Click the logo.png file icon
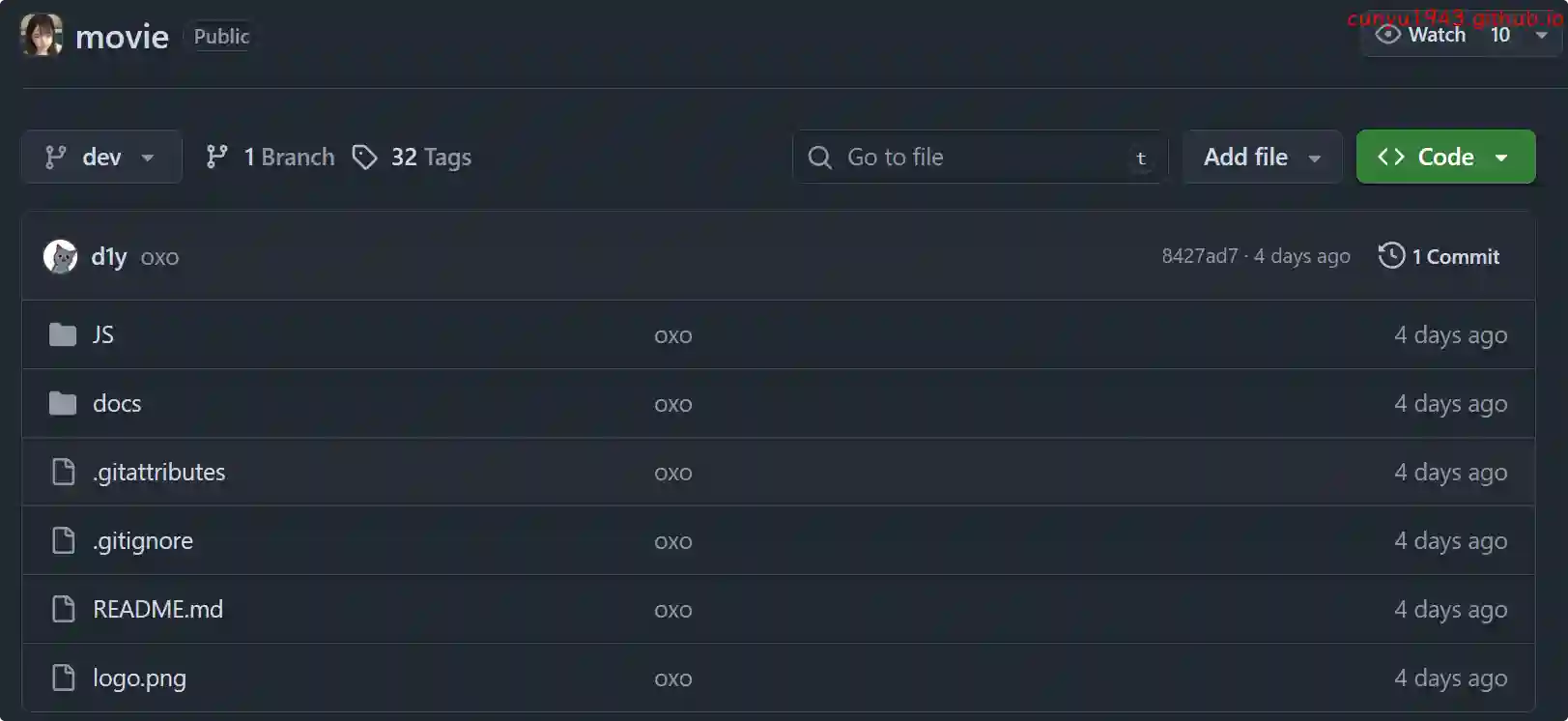 click(x=63, y=678)
